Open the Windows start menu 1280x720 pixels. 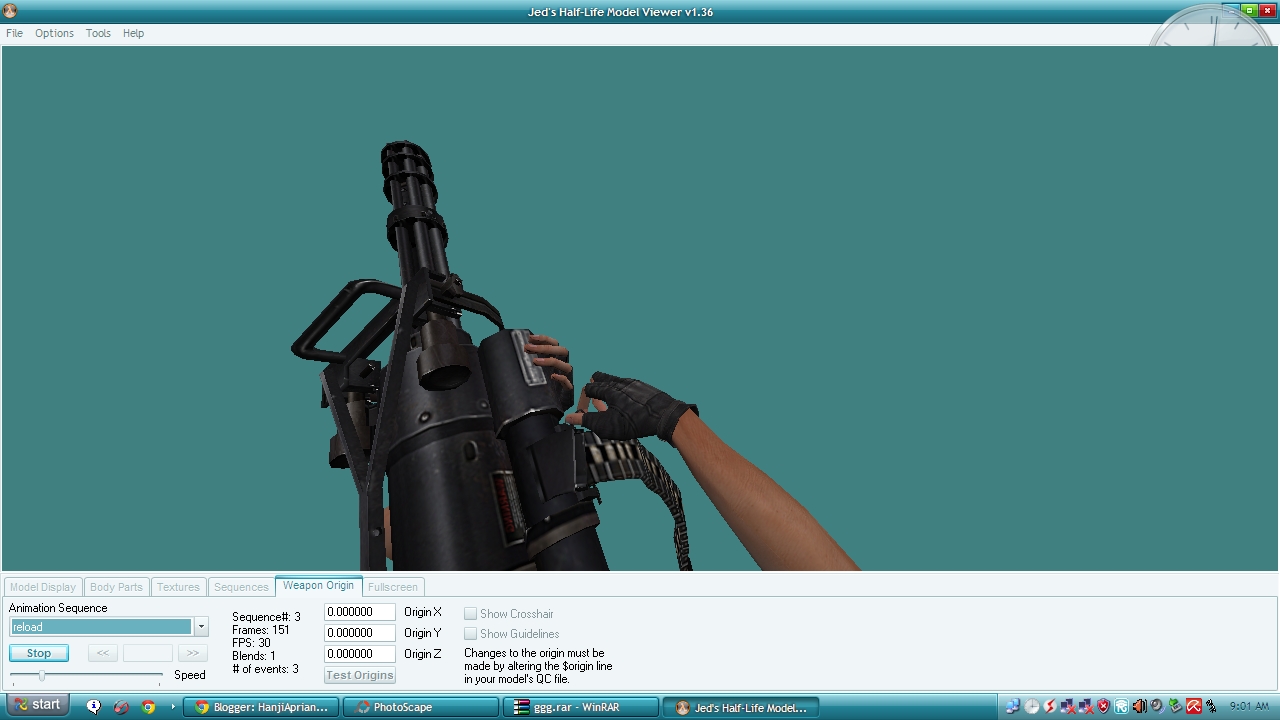(x=38, y=706)
